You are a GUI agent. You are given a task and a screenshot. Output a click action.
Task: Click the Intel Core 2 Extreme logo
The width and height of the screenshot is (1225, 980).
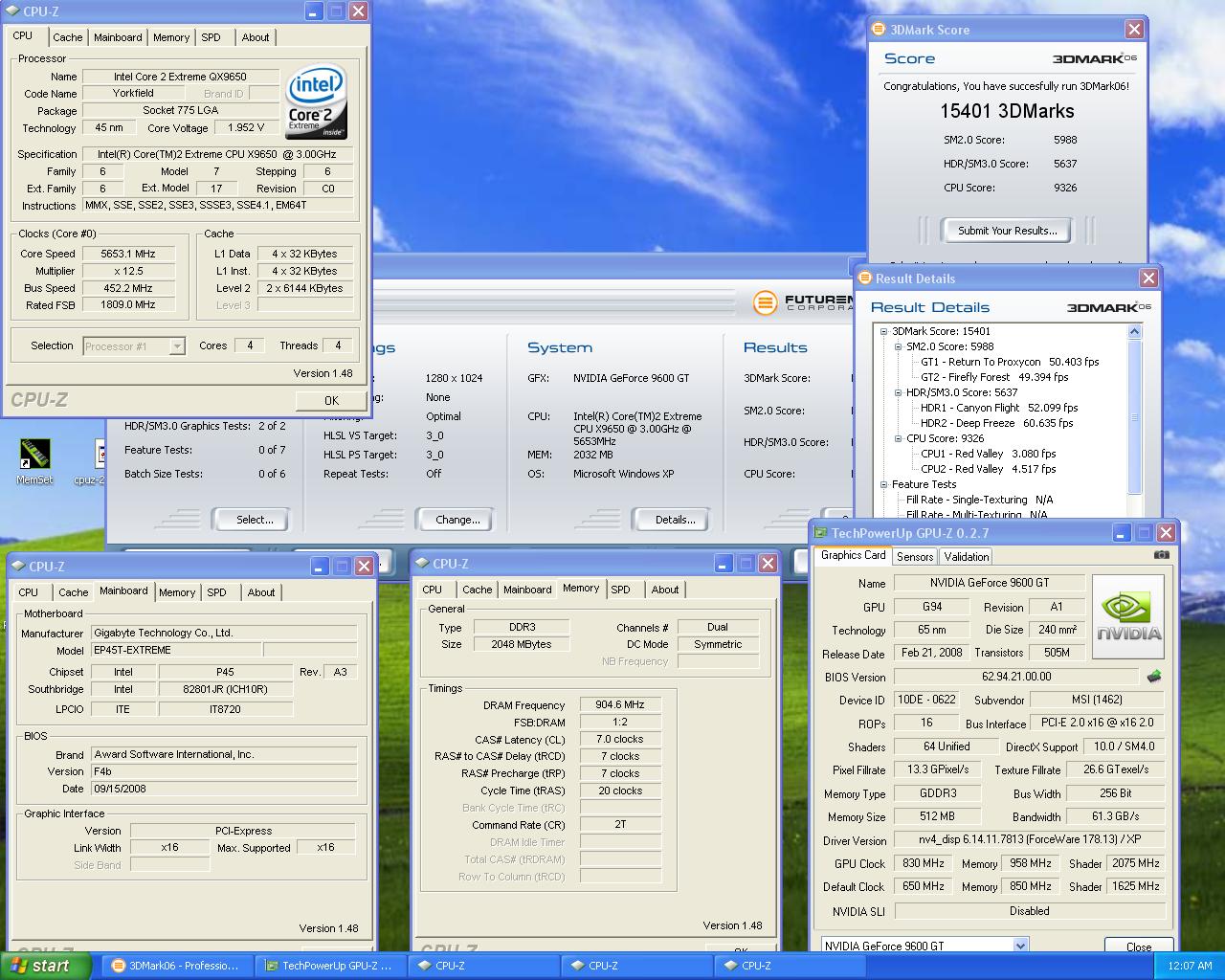(316, 101)
